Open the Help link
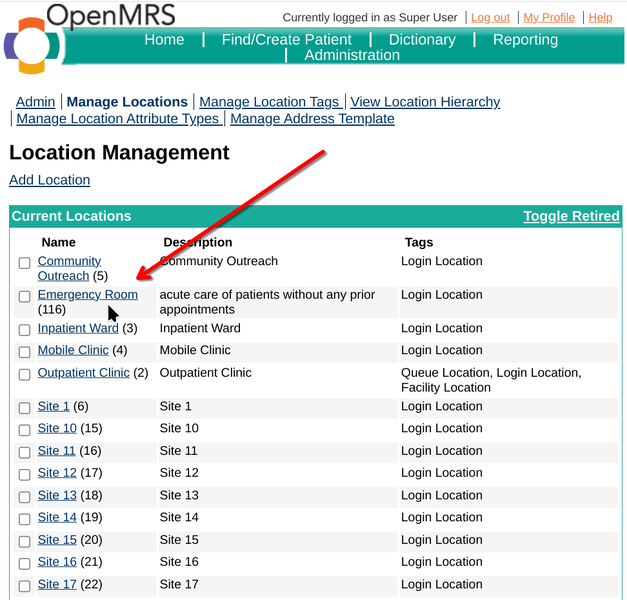Image resolution: width=627 pixels, height=600 pixels. (x=600, y=17)
